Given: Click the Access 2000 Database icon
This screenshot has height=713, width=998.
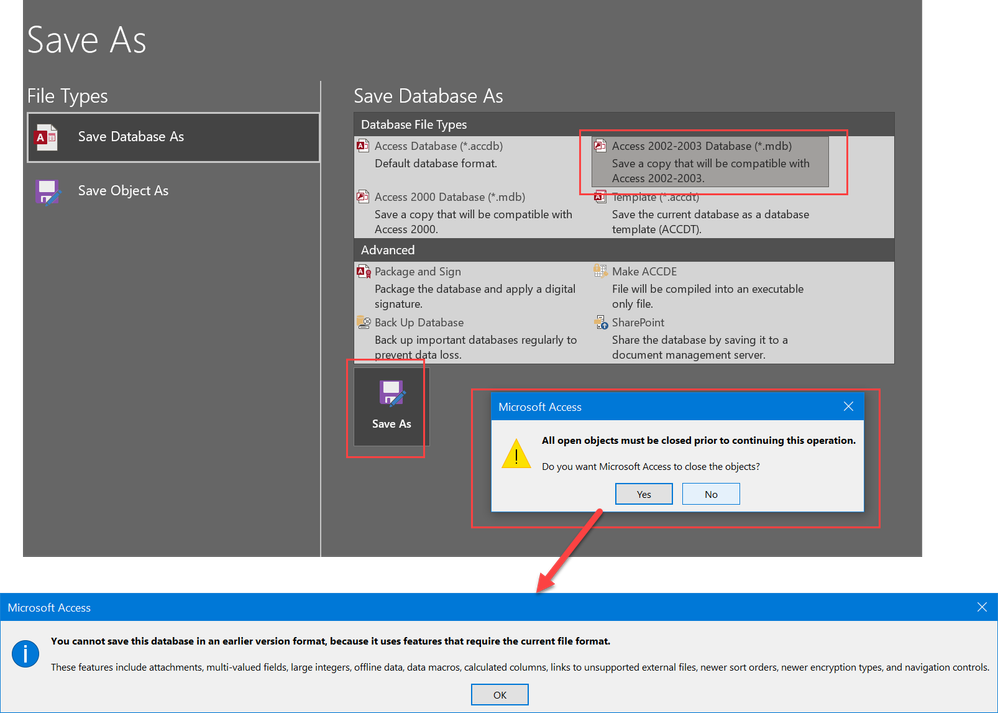Looking at the screenshot, I should tap(363, 197).
